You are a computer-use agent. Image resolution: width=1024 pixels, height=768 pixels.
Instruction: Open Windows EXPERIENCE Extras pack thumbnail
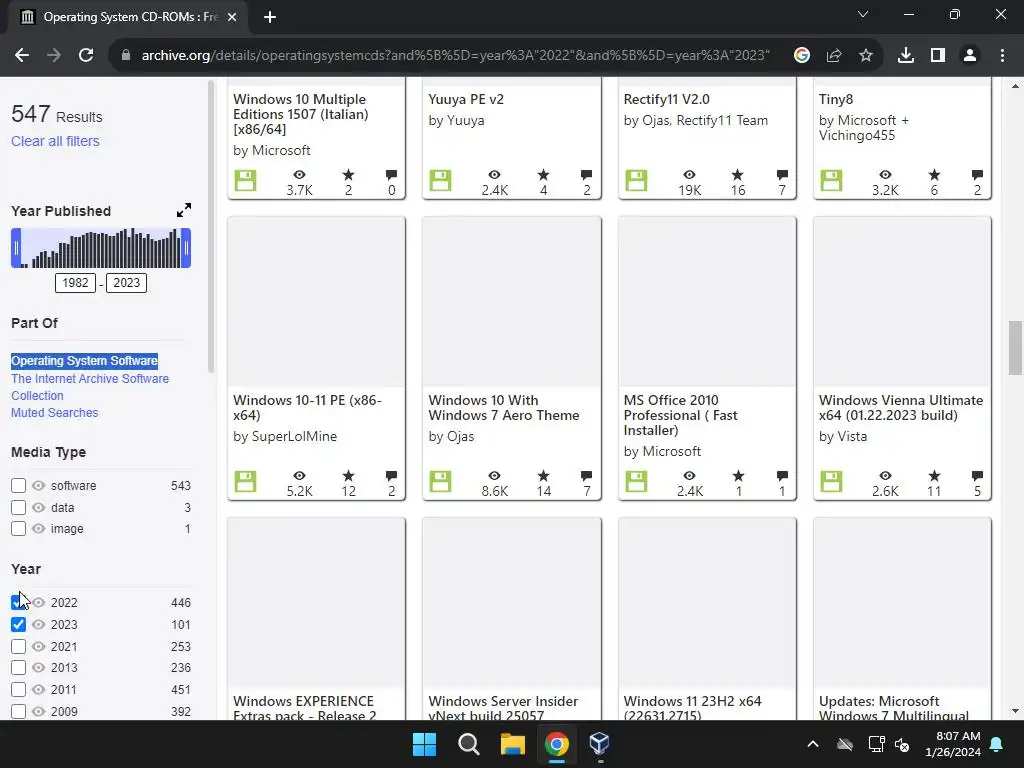tap(317, 603)
